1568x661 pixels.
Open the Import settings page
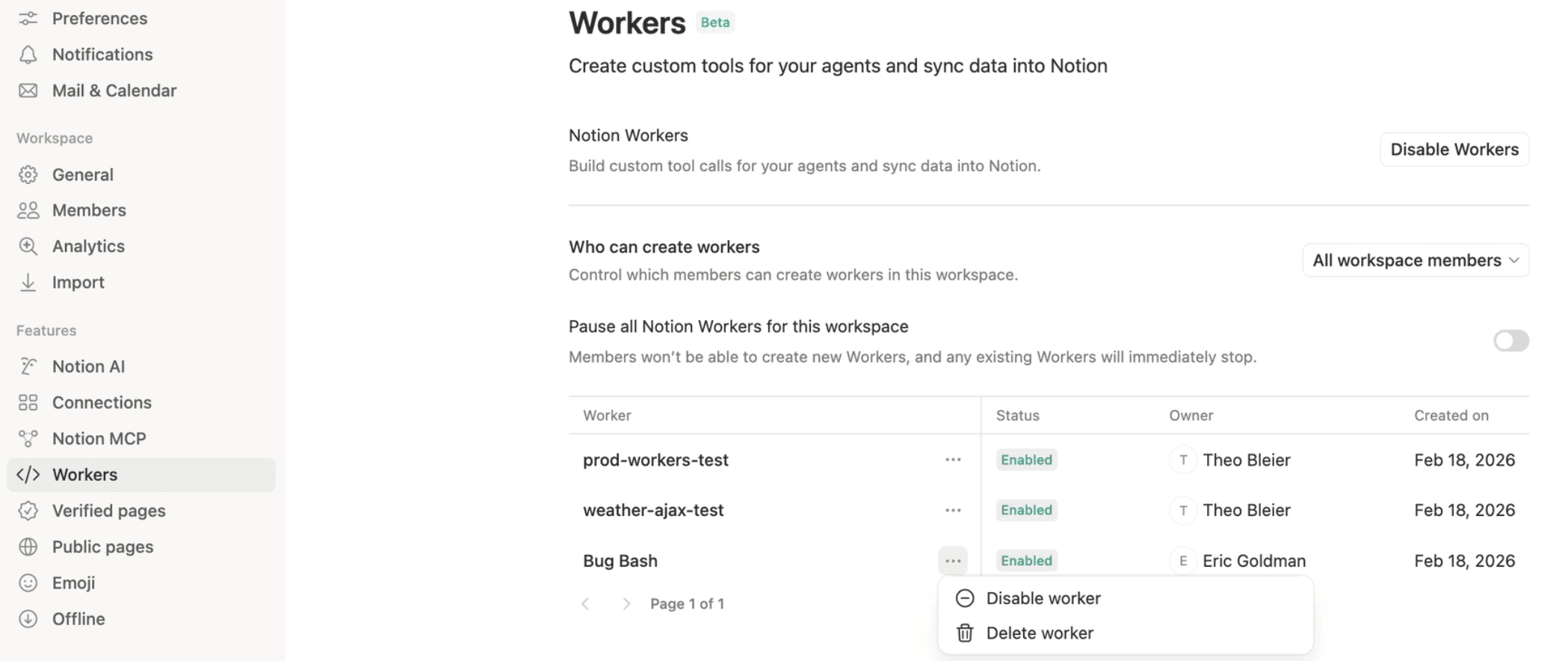[141, 282]
